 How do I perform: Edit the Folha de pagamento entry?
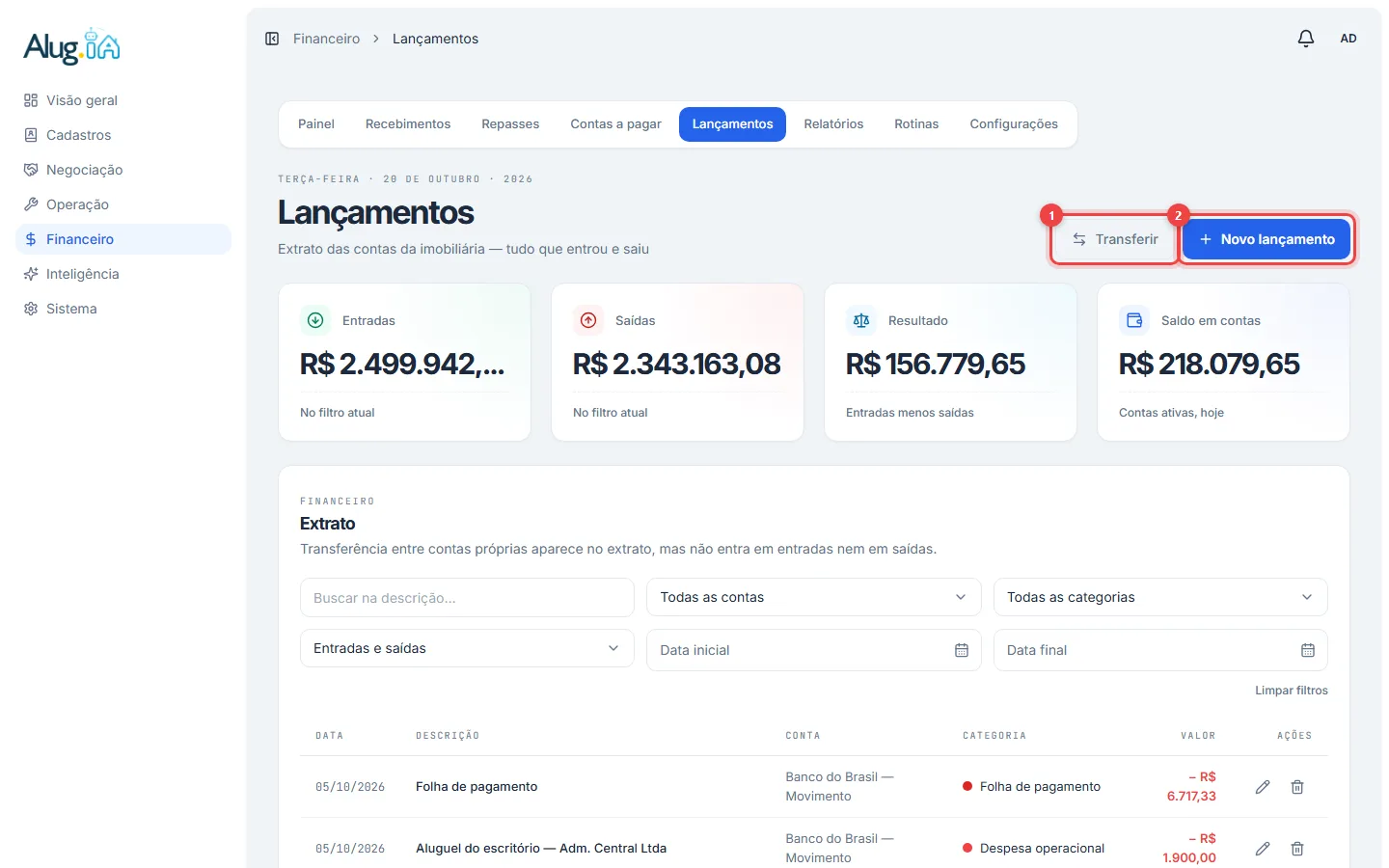[x=1263, y=787]
